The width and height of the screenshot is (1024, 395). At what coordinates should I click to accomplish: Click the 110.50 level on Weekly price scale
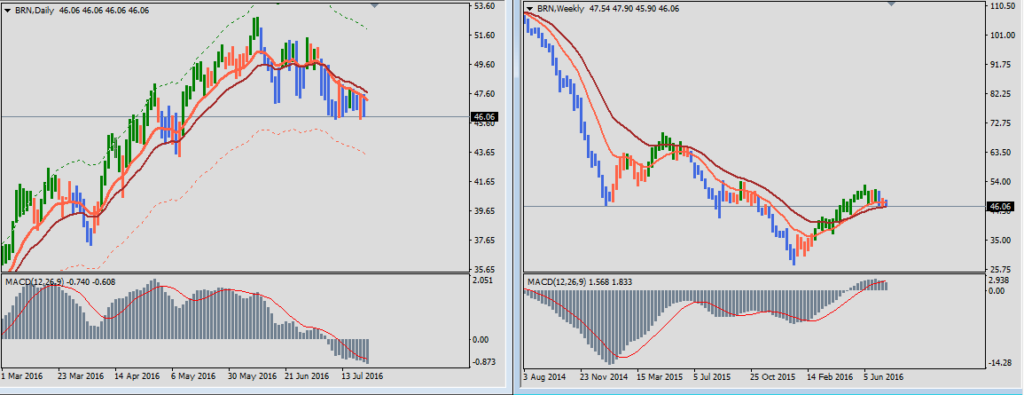1001,6
